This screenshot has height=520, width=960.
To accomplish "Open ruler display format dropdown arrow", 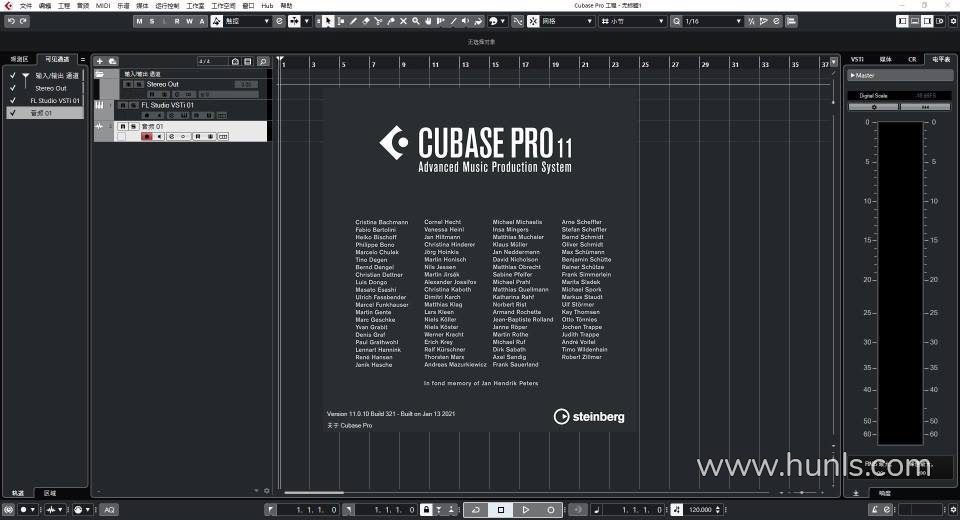I will pyautogui.click(x=834, y=62).
